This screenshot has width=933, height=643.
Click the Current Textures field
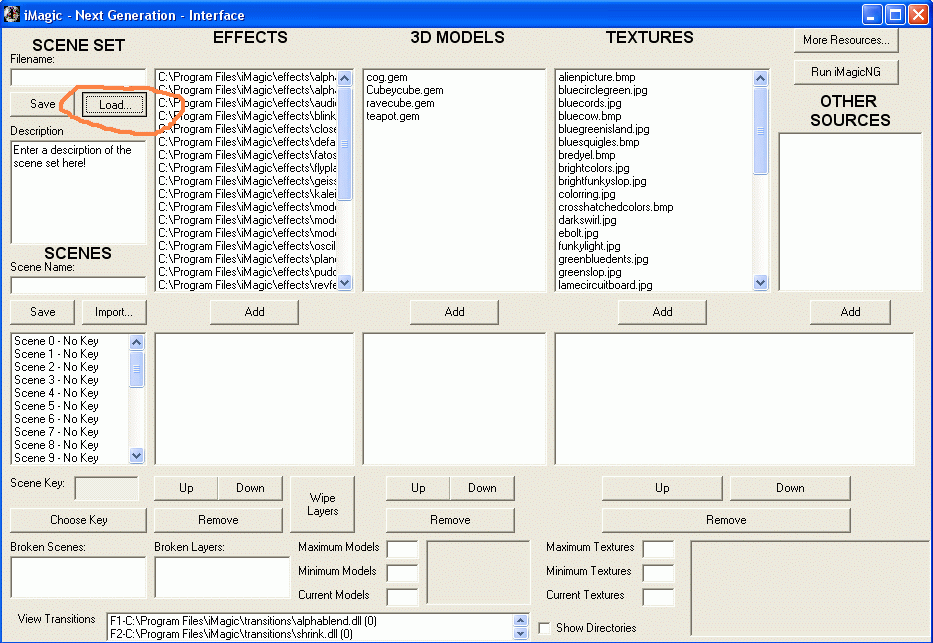click(658, 596)
